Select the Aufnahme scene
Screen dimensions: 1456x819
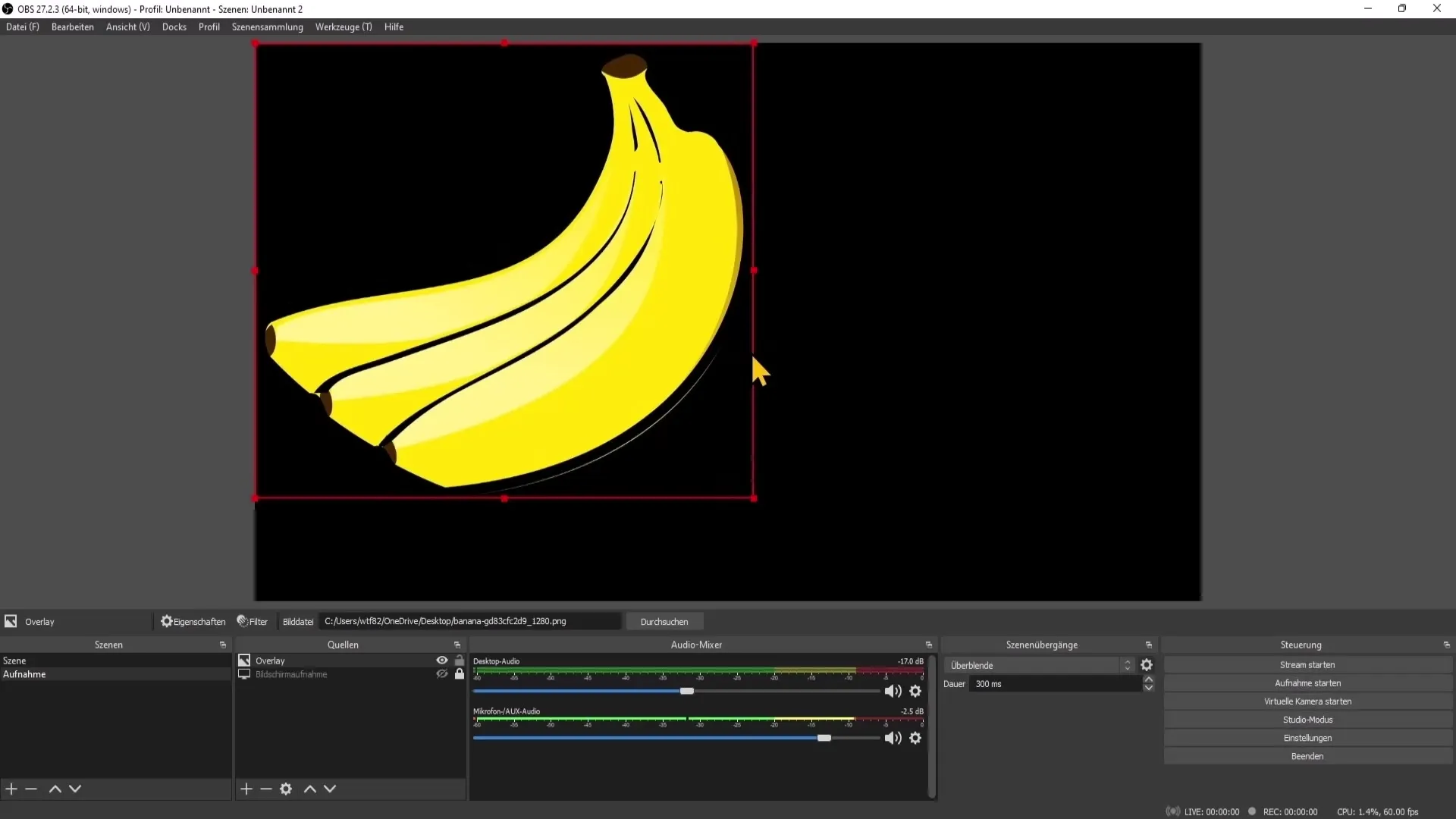point(115,674)
